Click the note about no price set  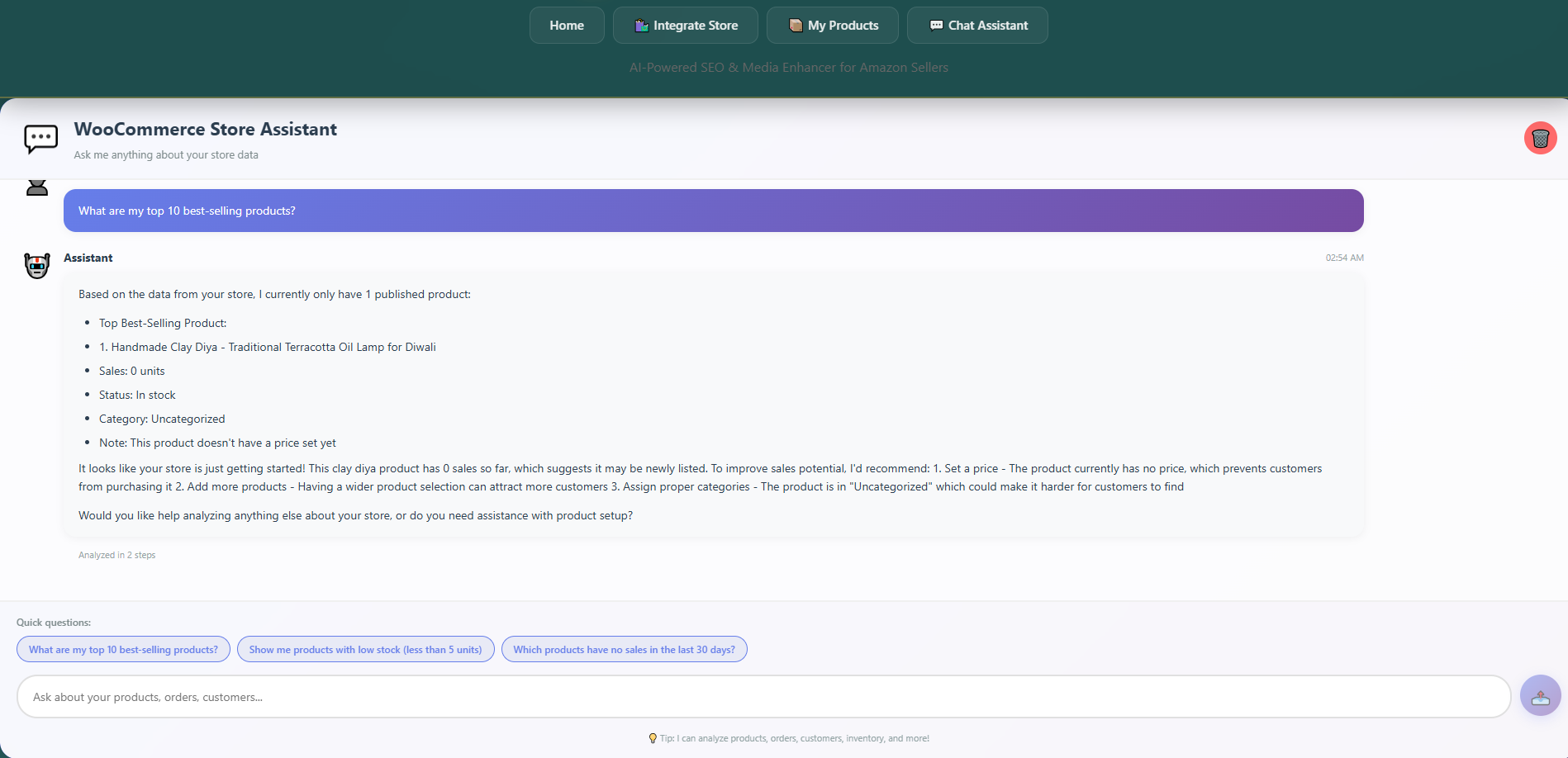pos(217,443)
